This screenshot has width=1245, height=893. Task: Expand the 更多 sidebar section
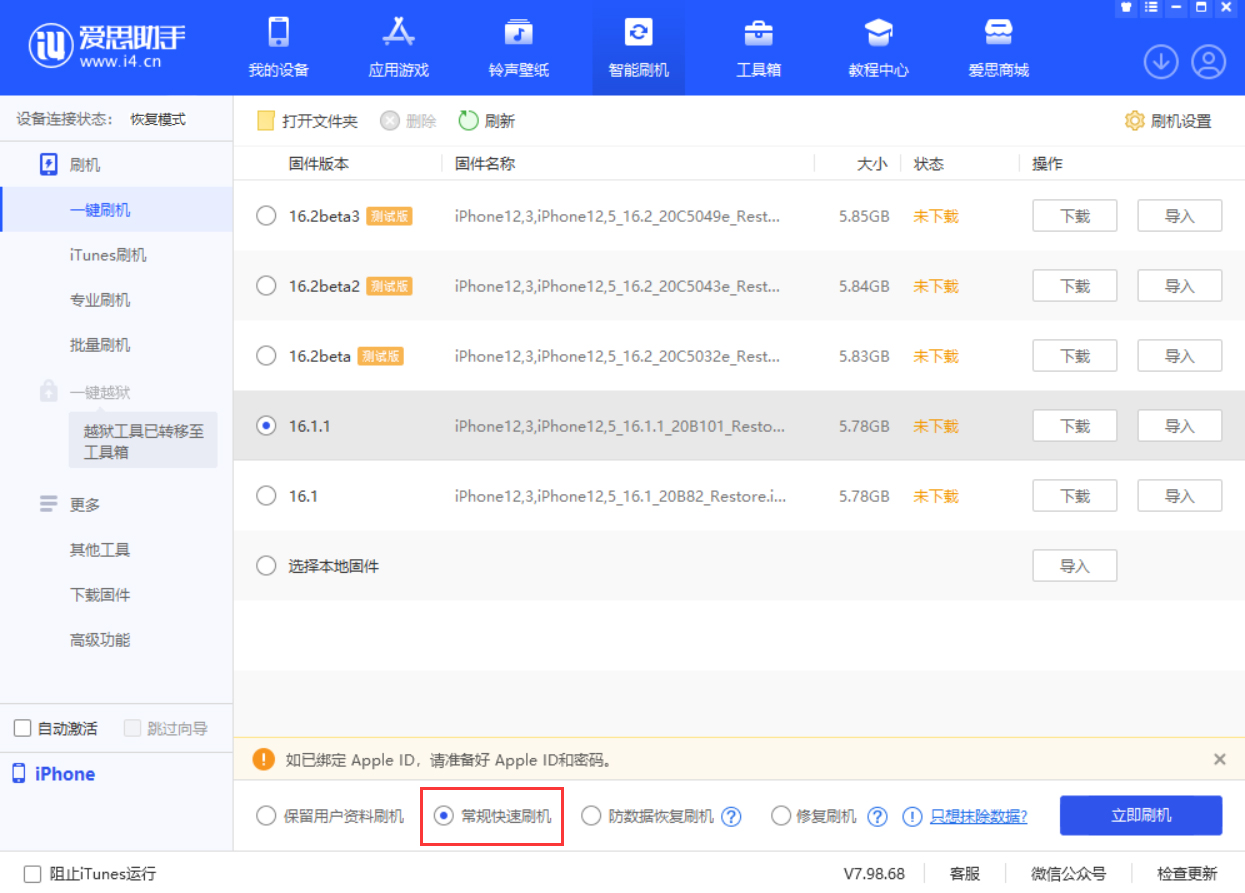(x=86, y=504)
